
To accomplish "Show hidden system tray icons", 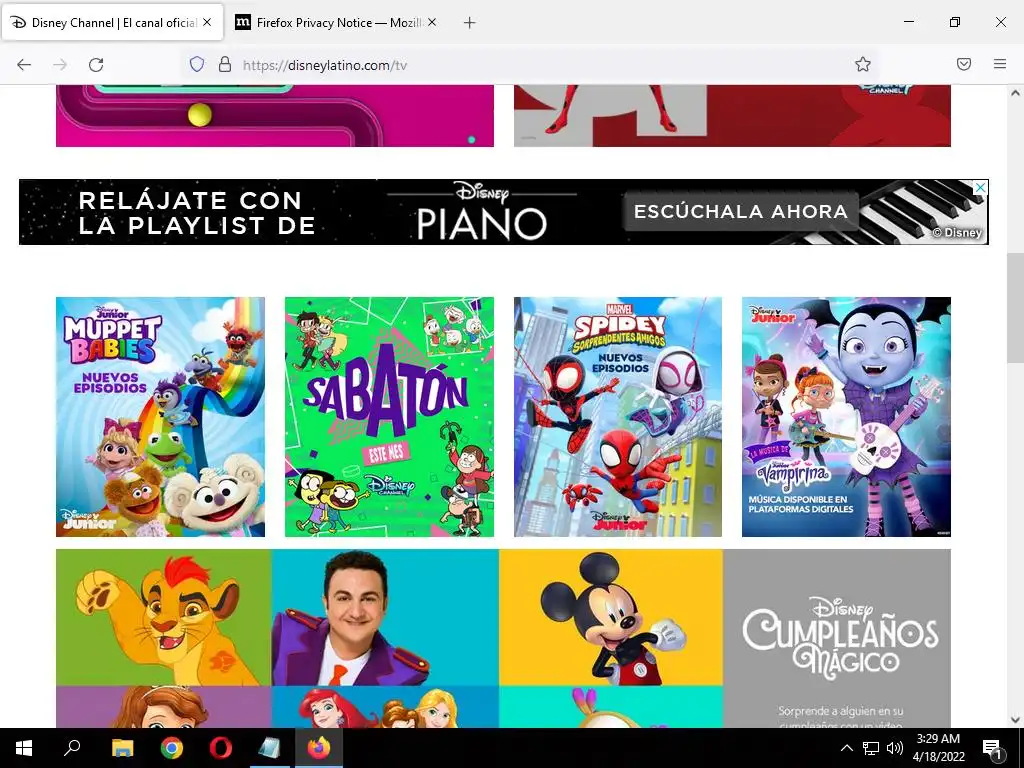I will 846,748.
